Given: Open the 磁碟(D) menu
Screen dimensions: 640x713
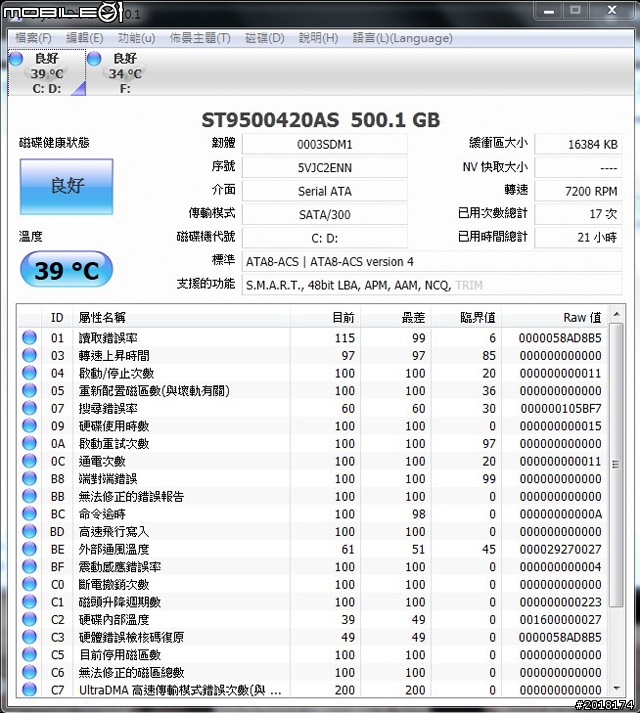Looking at the screenshot, I should coord(264,38).
